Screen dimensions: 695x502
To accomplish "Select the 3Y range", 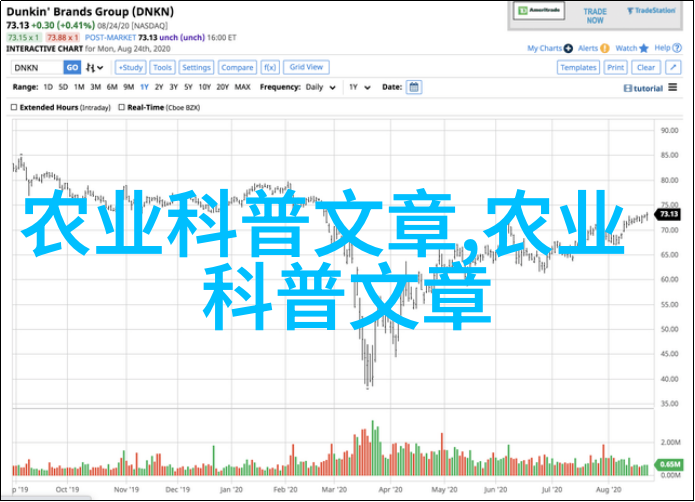I will [174, 87].
